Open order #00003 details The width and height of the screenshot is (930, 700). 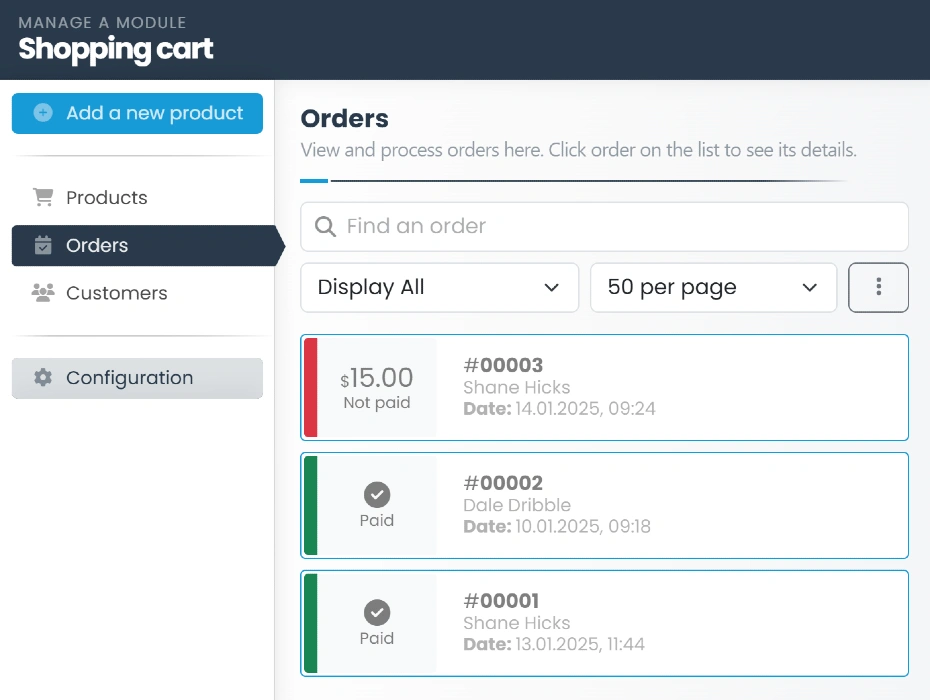pyautogui.click(x=604, y=387)
